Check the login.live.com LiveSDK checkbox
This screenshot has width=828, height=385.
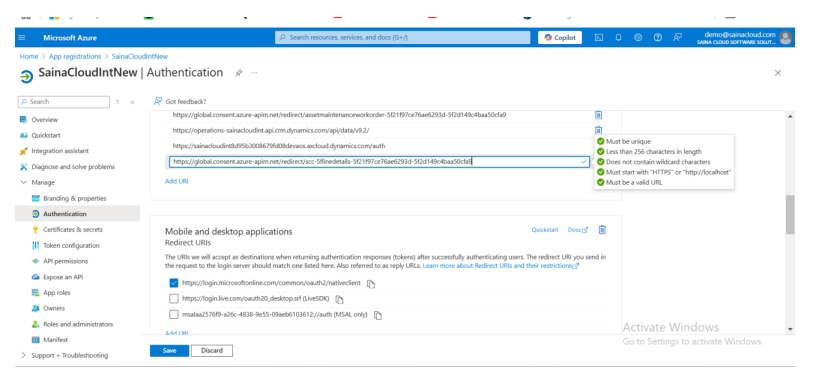pos(174,298)
